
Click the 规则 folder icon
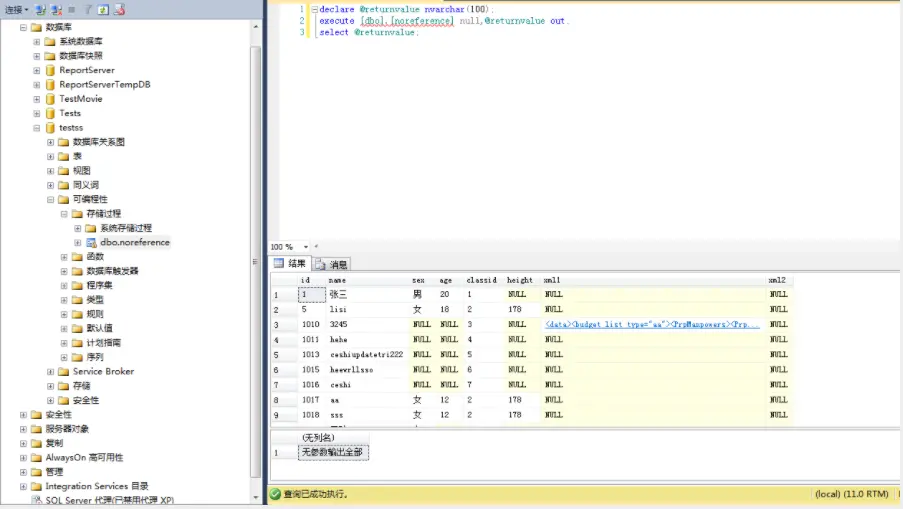77,314
